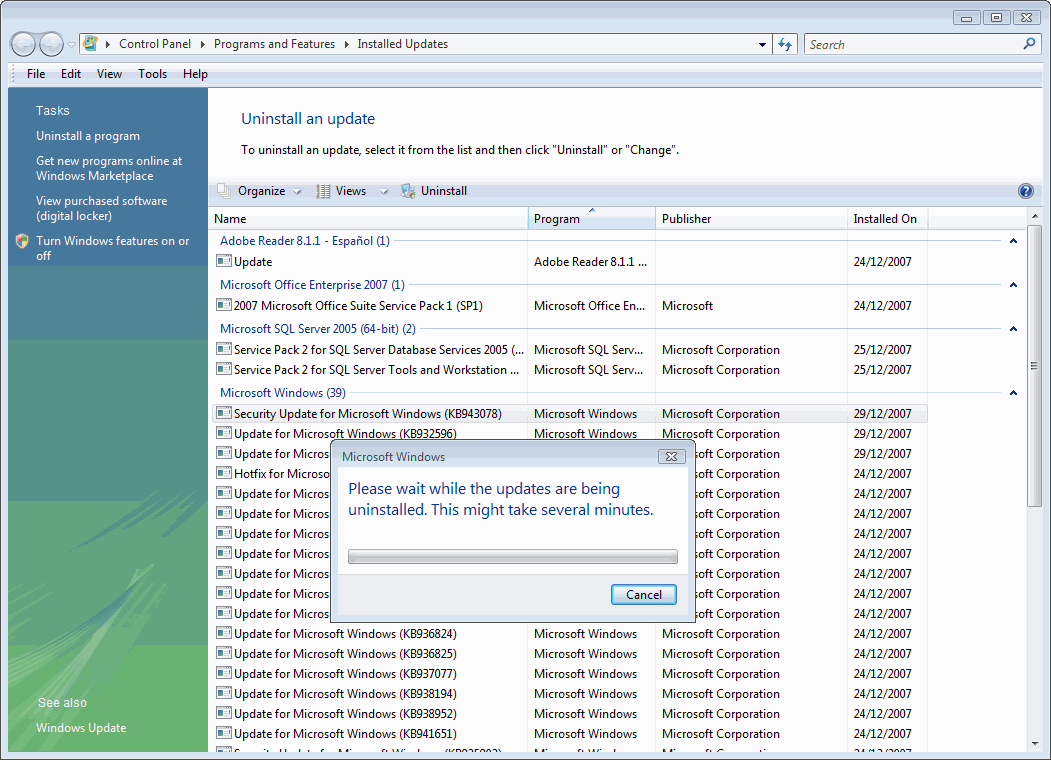The image size is (1051, 760).
Task: Click the Back navigation arrow
Action: point(23,45)
